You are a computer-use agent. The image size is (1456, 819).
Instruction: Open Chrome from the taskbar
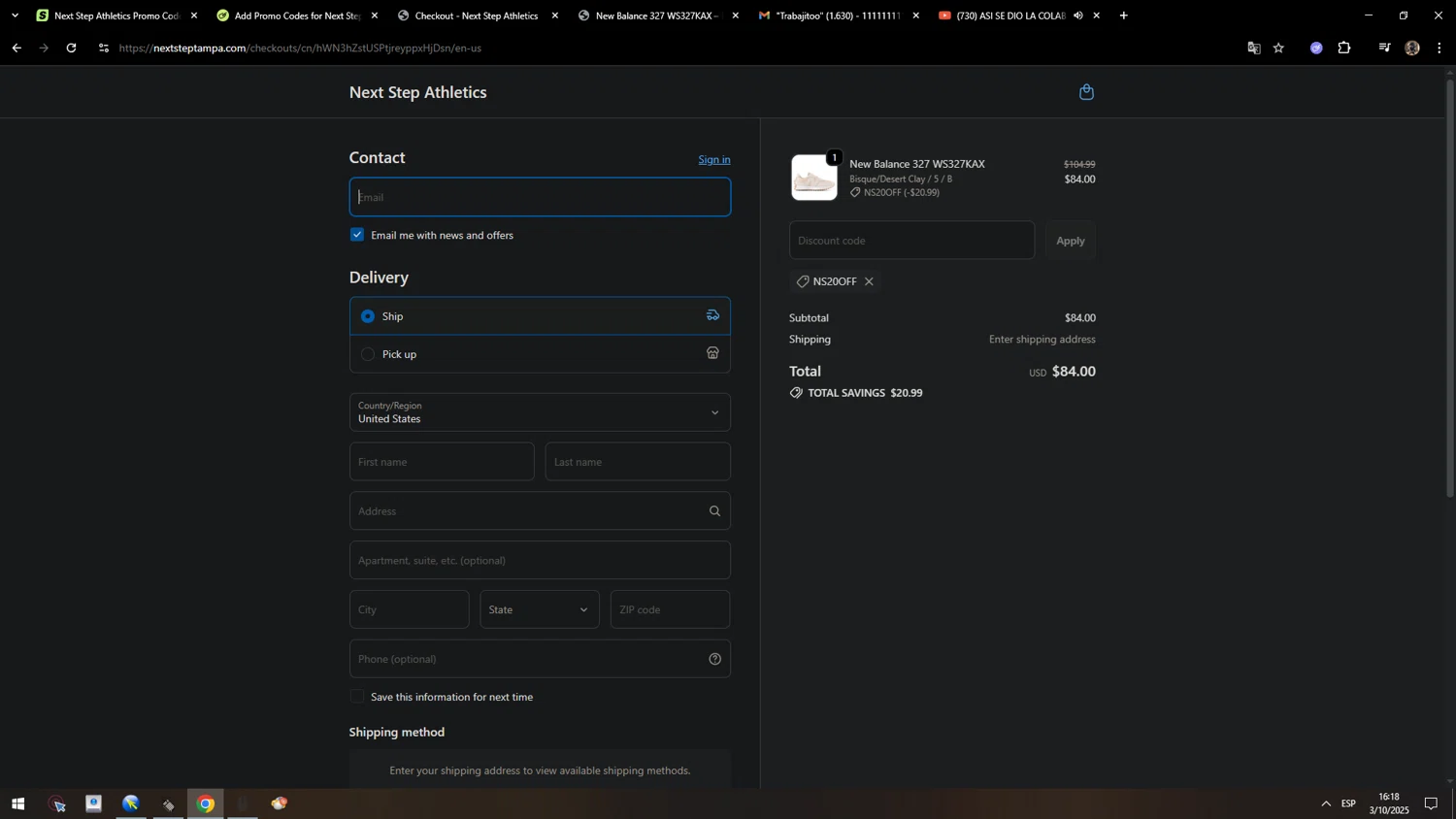click(x=206, y=803)
